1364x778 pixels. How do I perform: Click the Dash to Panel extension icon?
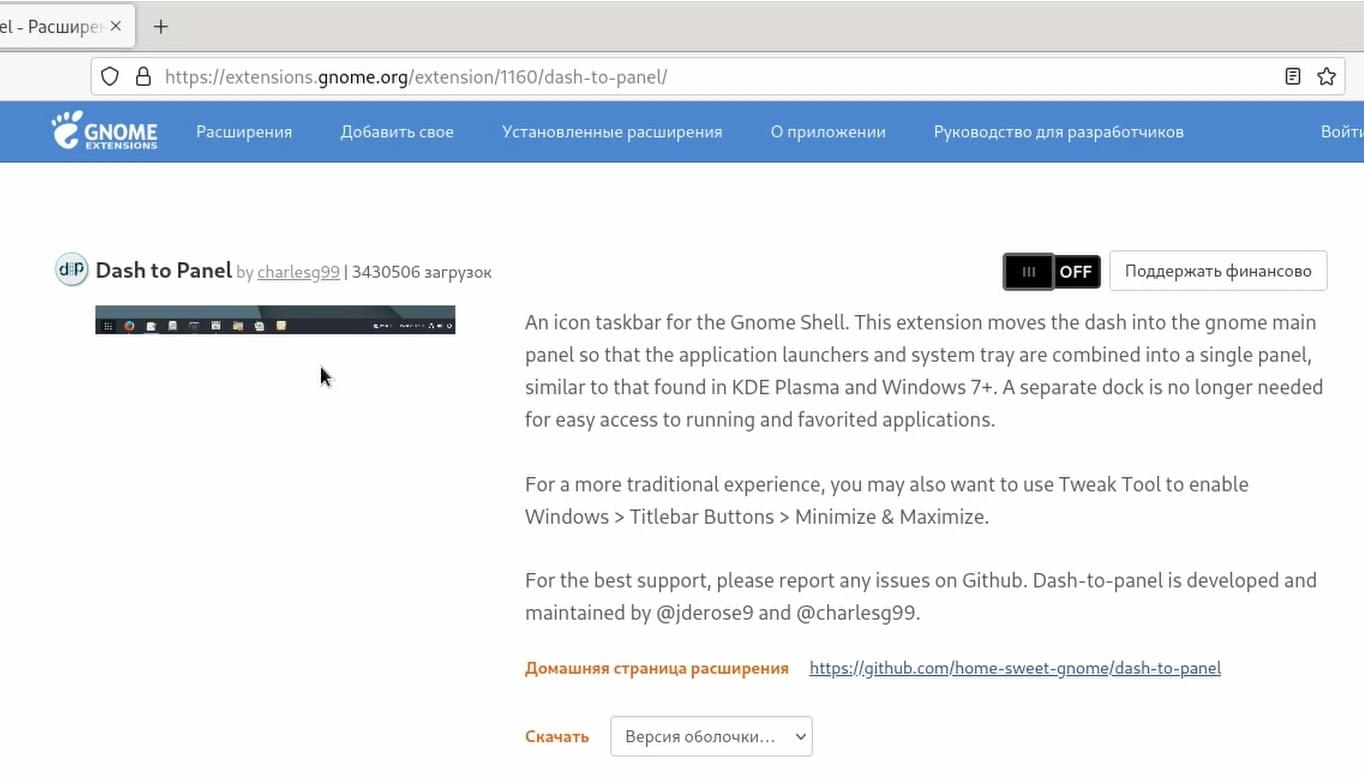71,270
